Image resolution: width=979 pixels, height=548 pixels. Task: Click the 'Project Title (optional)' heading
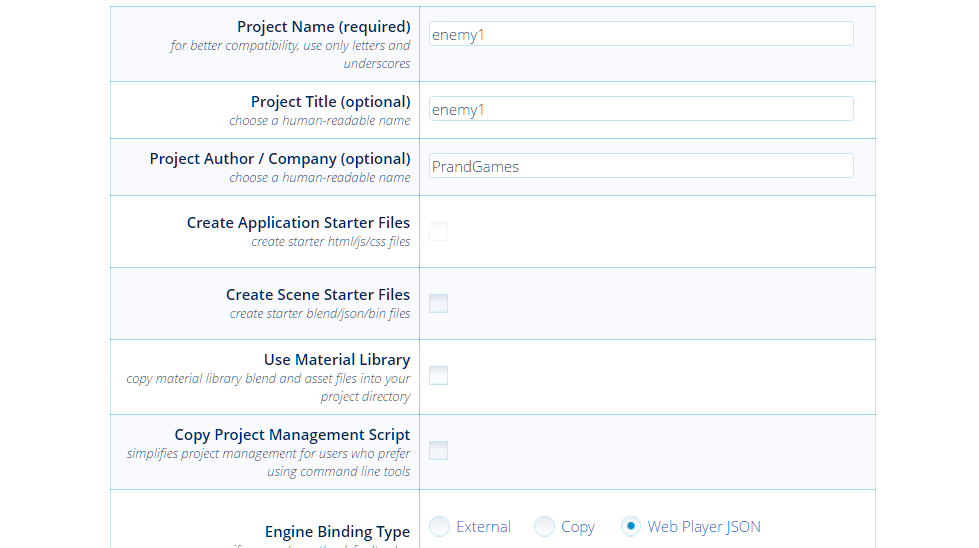(330, 102)
